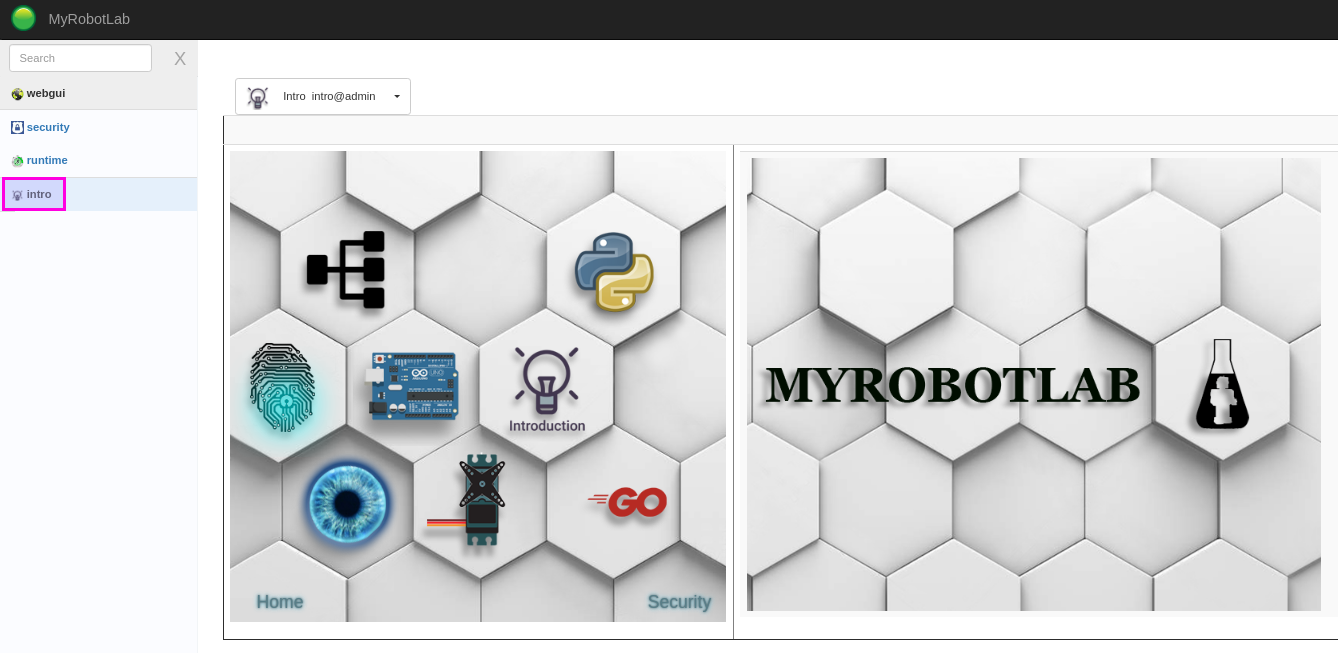Click the webgui globe icon
The image size is (1338, 653).
[17, 94]
